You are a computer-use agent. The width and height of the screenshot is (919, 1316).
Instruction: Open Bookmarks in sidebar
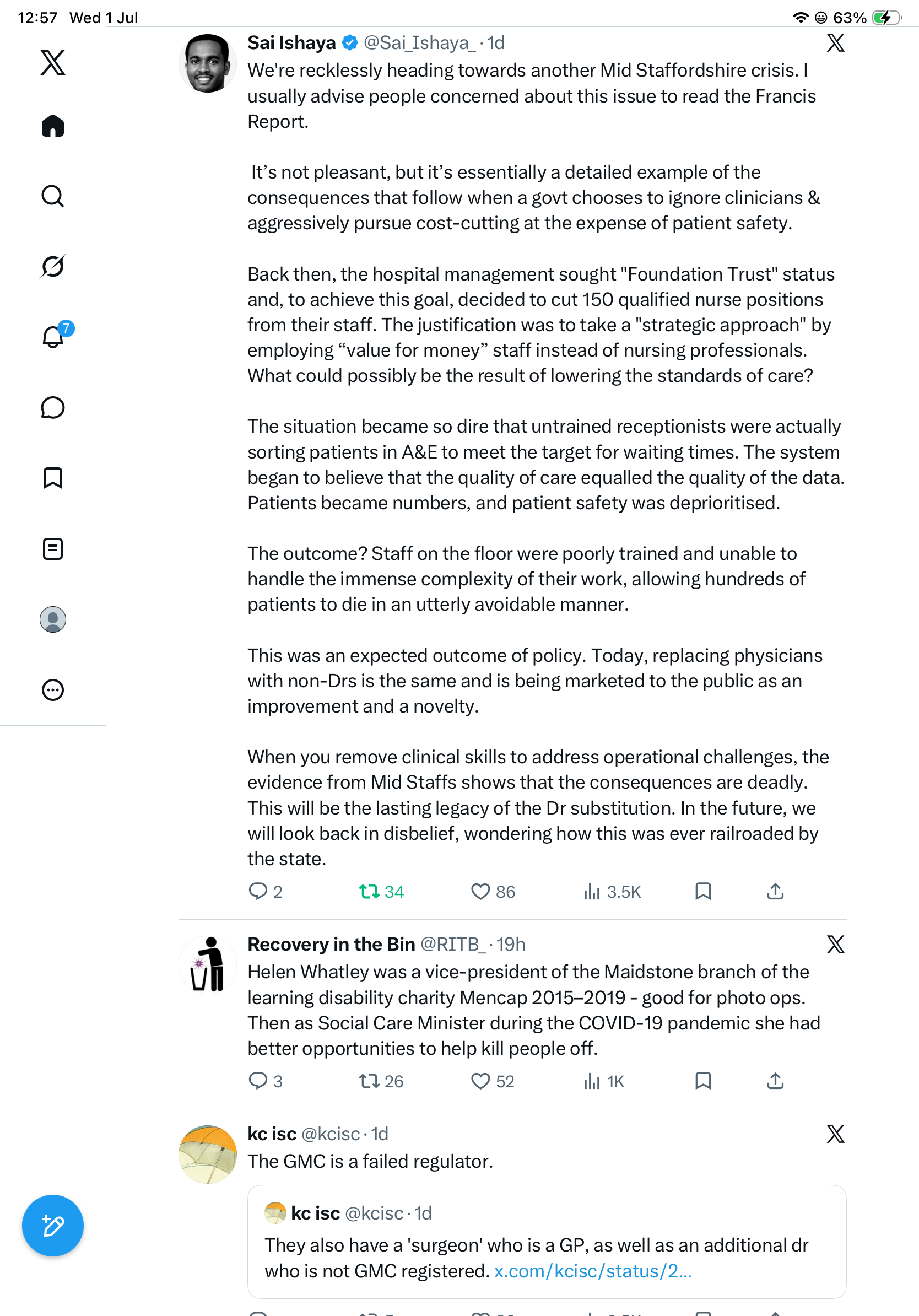coord(53,478)
